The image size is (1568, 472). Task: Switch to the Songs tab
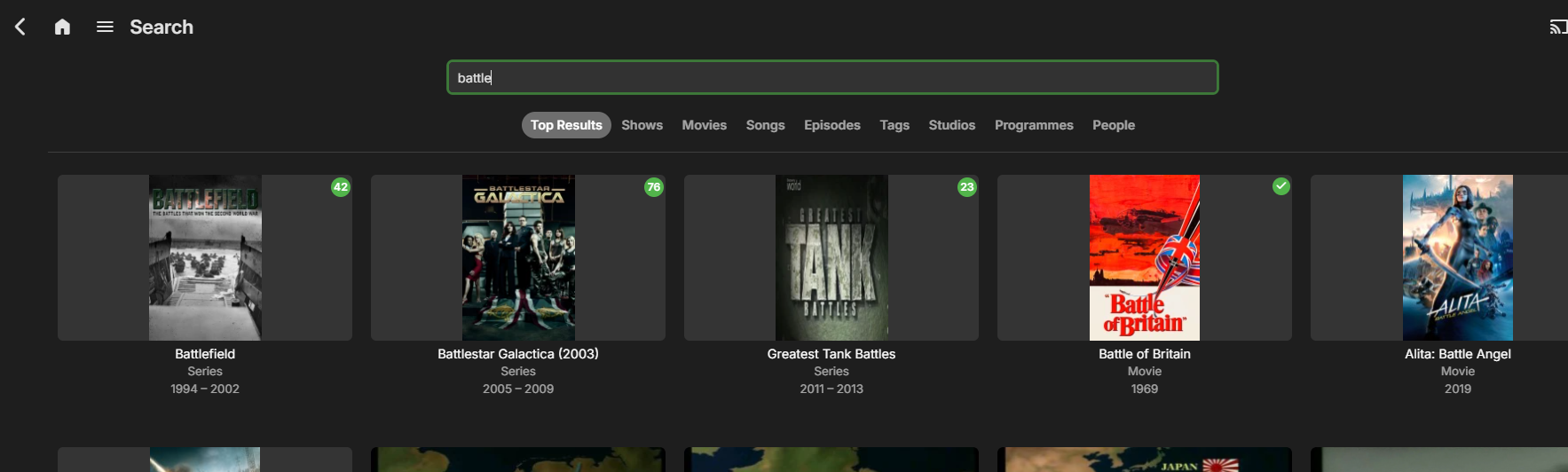[x=766, y=125]
